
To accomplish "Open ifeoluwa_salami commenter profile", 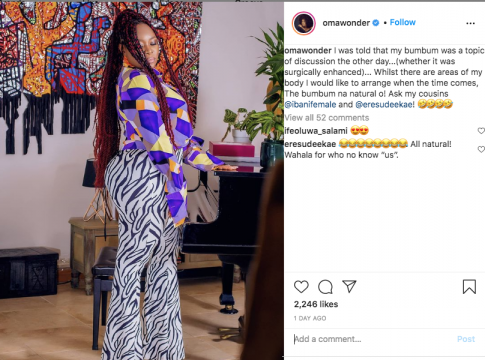I will point(316,131).
